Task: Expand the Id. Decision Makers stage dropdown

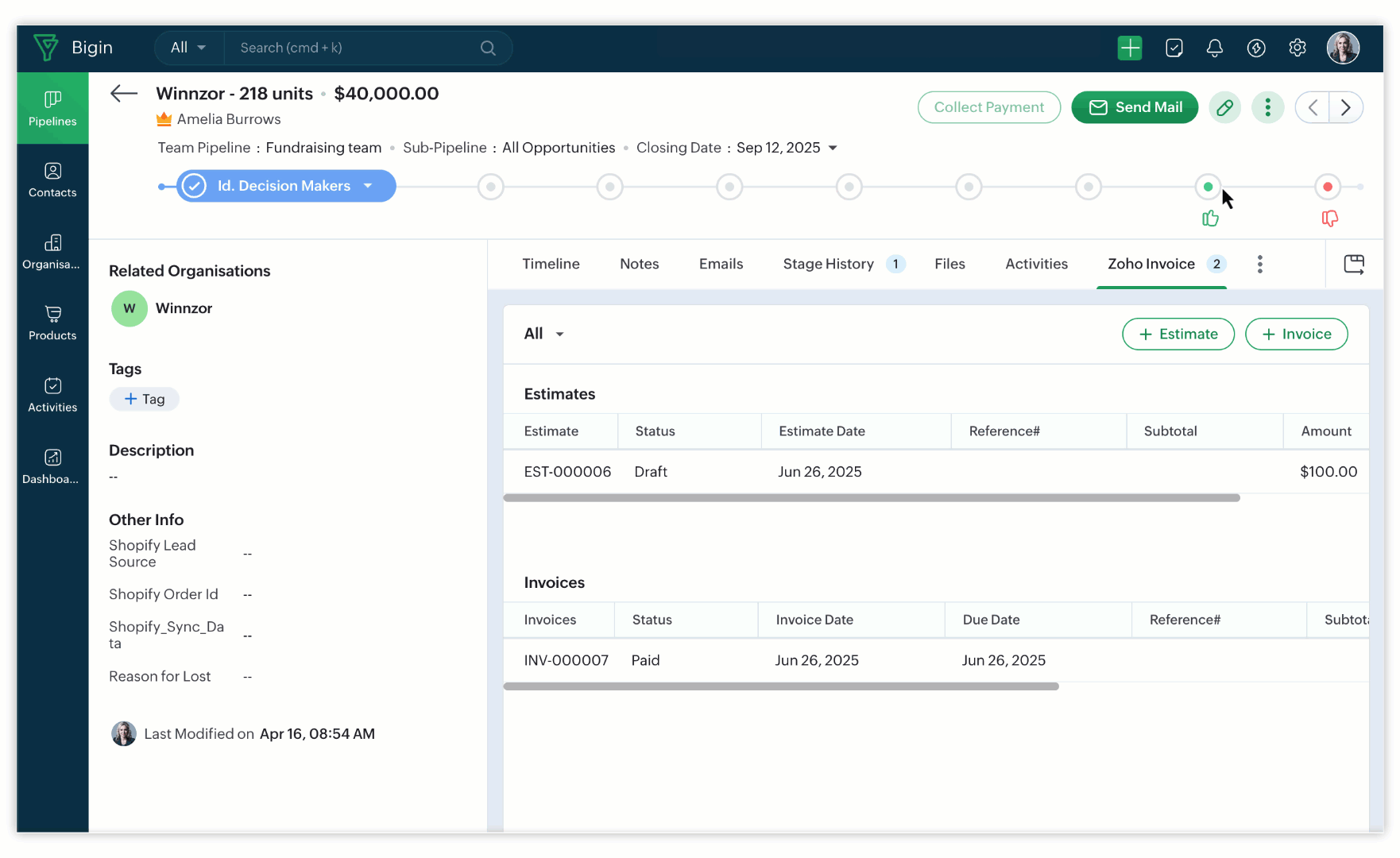Action: click(x=368, y=186)
